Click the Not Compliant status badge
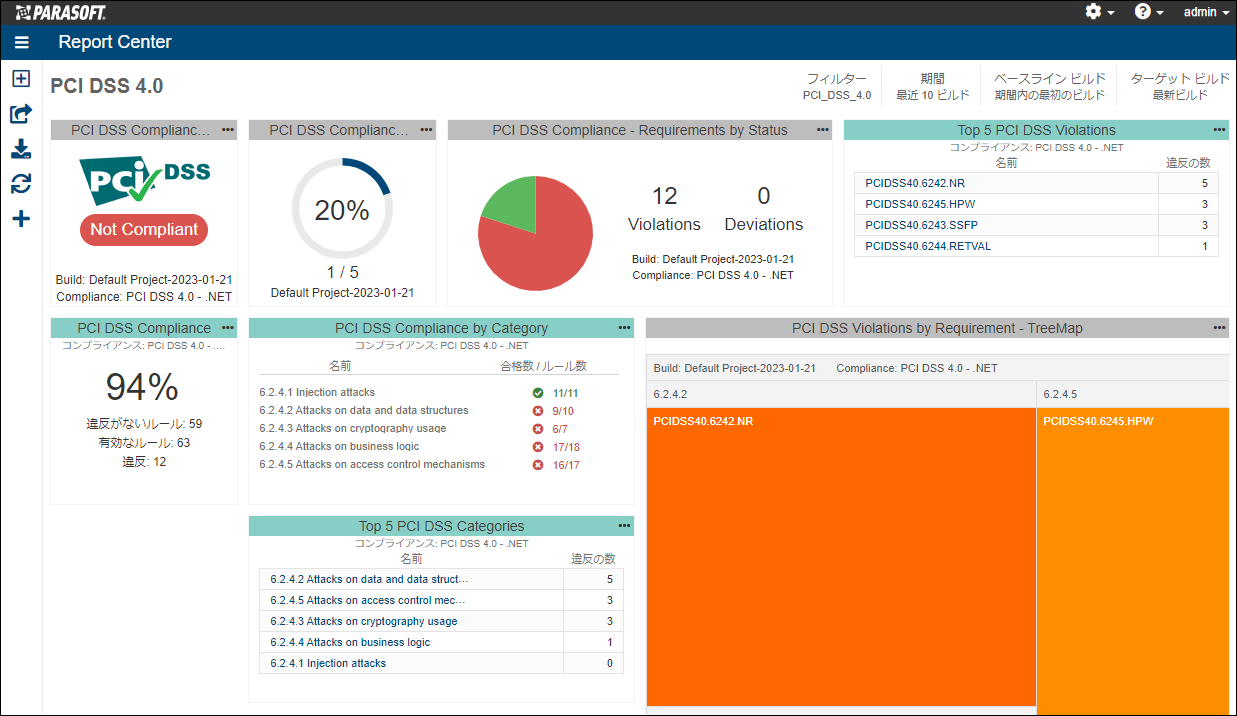Image resolution: width=1237 pixels, height=716 pixels. (144, 230)
